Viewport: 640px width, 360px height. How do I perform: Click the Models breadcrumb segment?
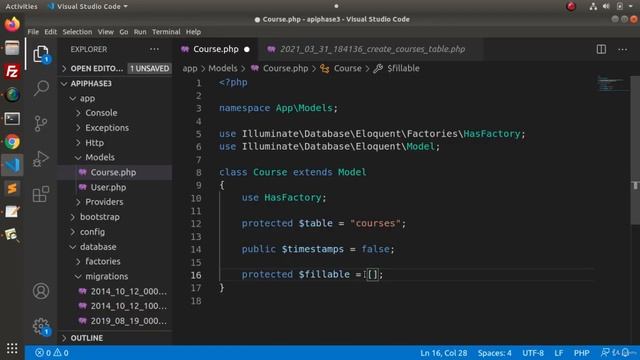[x=223, y=69]
